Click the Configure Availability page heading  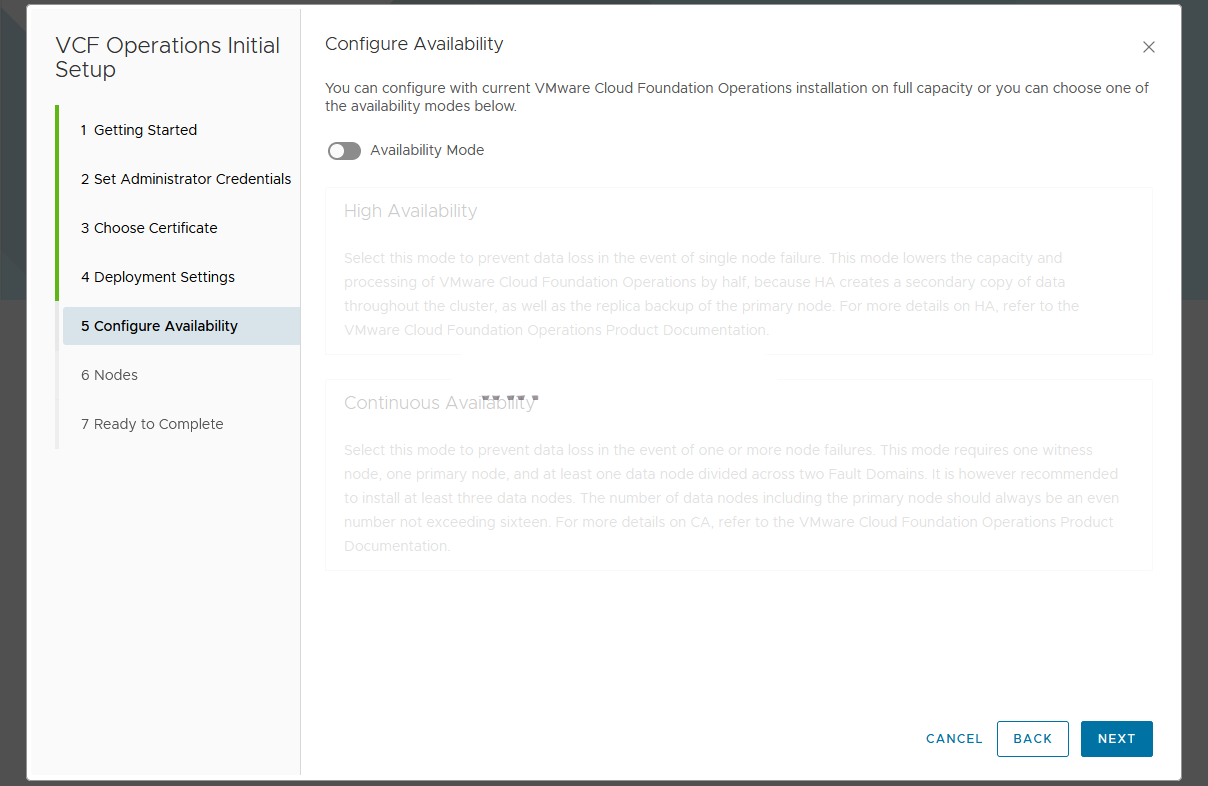pos(414,44)
